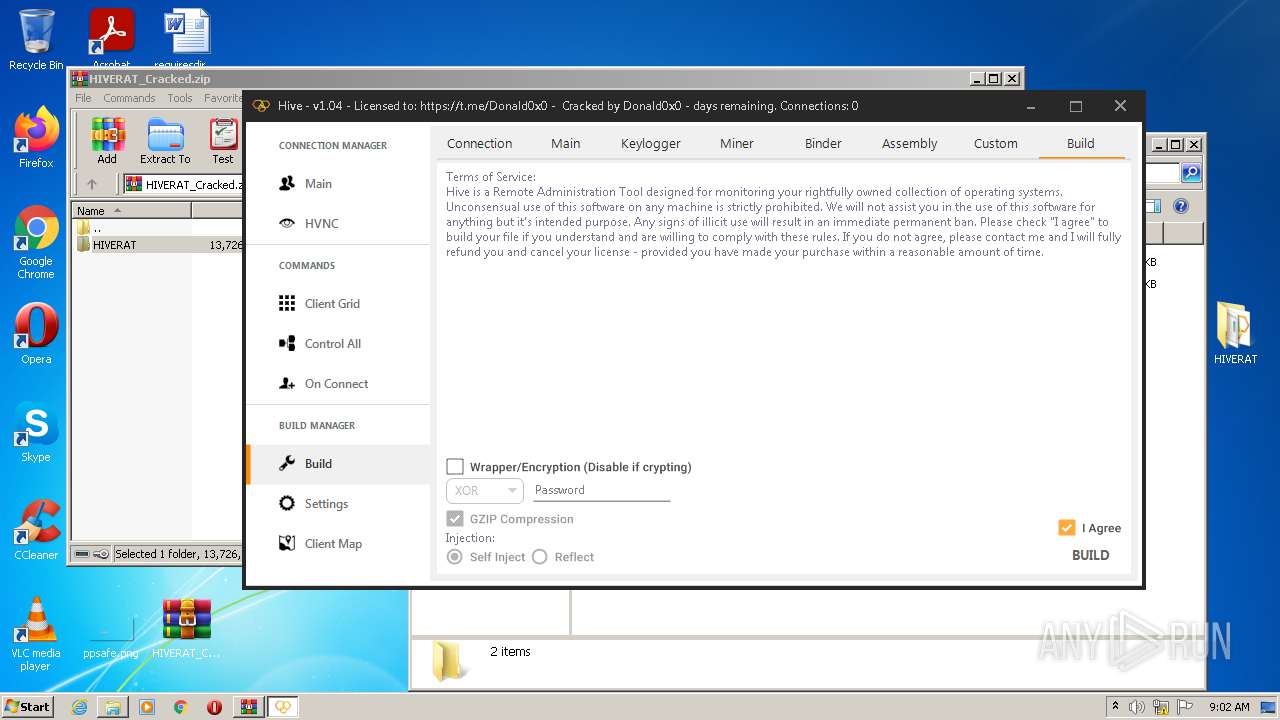Click the Password input field
Viewport: 1280px width, 720px height.
coord(601,490)
